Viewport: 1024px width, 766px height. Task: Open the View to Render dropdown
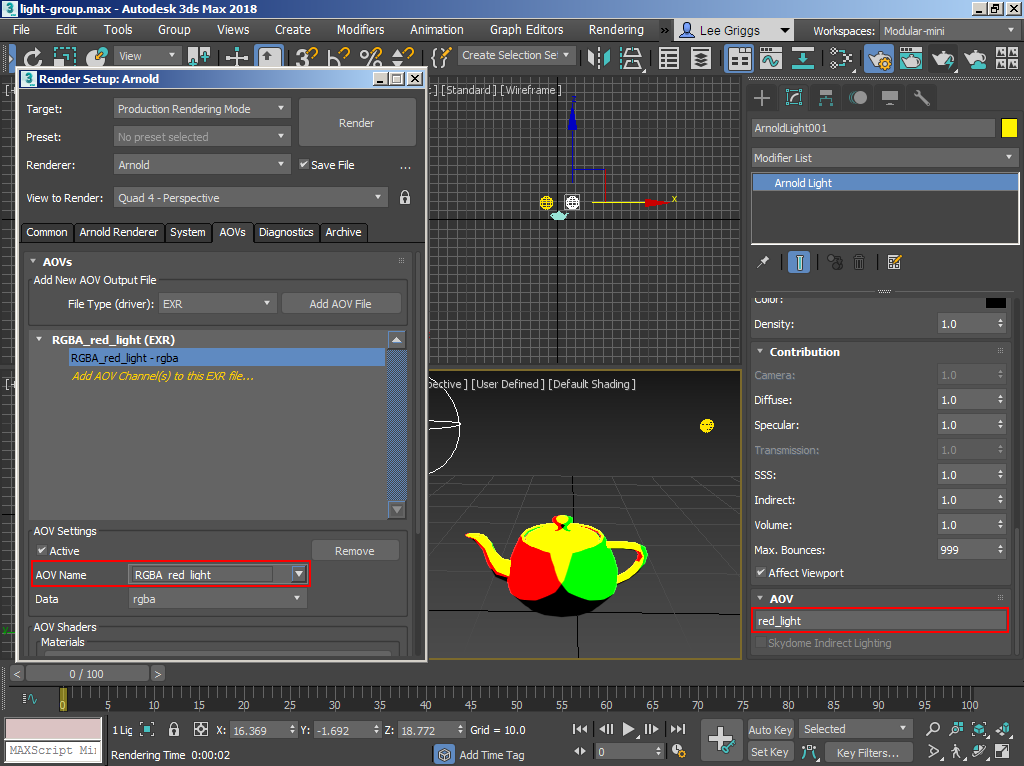click(250, 197)
